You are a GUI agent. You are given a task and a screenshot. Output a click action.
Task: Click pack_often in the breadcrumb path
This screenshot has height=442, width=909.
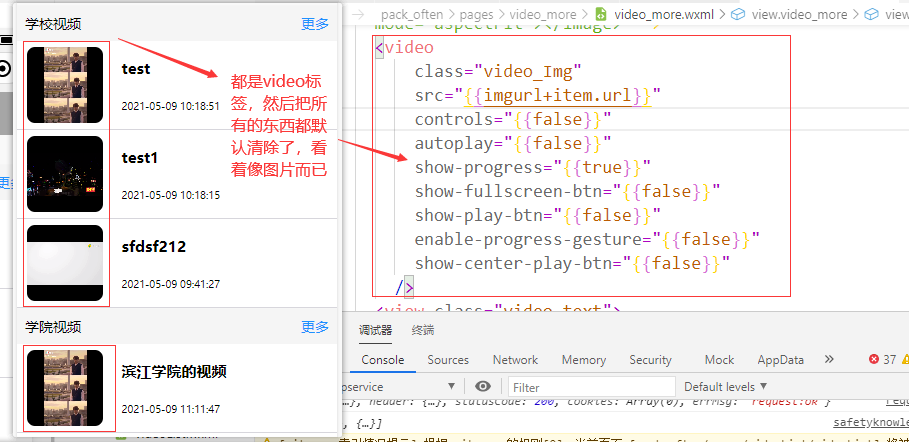click(412, 15)
